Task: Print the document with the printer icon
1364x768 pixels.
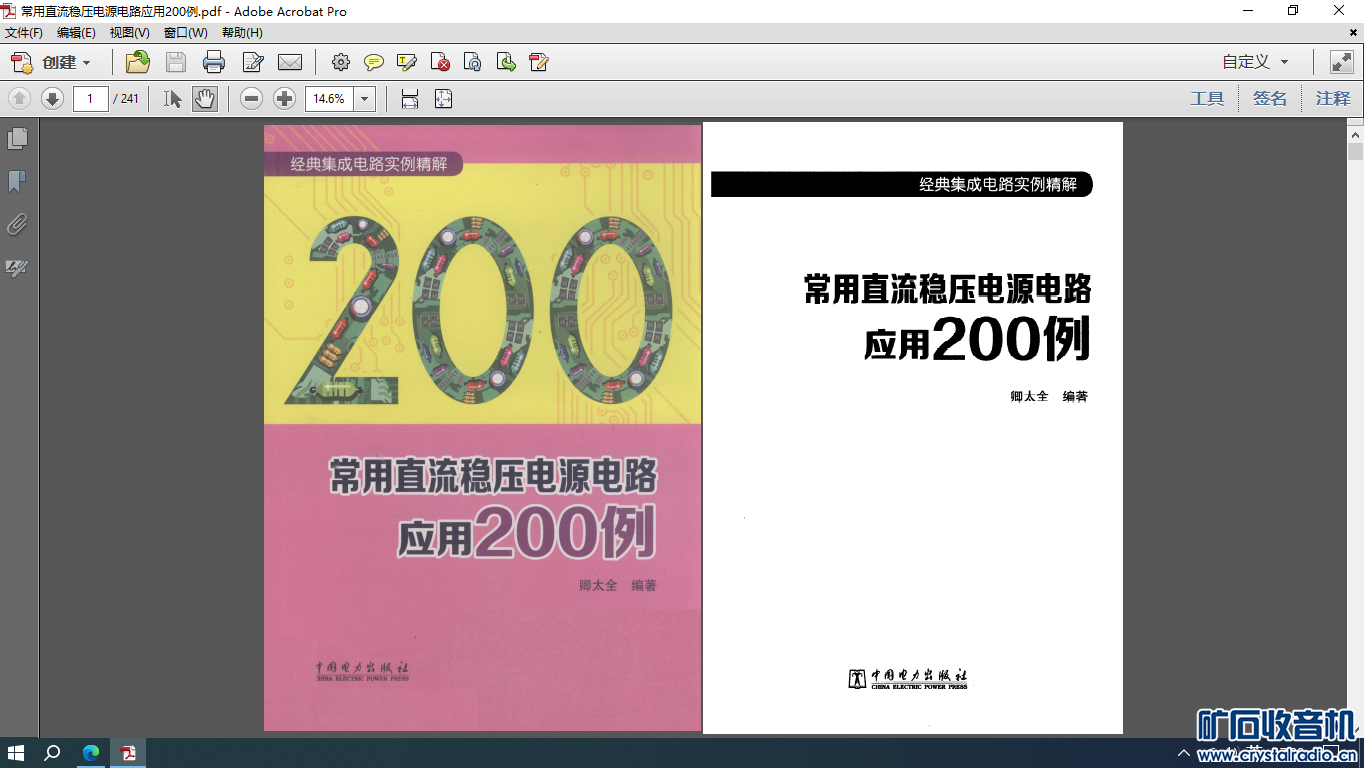Action: coord(214,63)
